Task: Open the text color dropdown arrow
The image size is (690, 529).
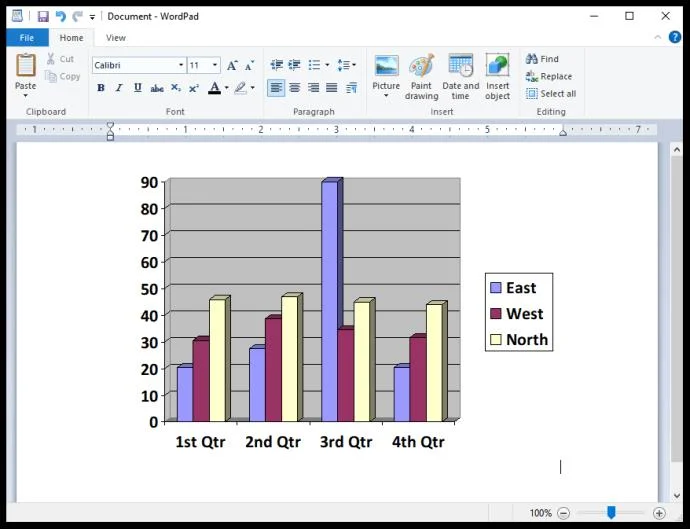Action: tap(227, 88)
